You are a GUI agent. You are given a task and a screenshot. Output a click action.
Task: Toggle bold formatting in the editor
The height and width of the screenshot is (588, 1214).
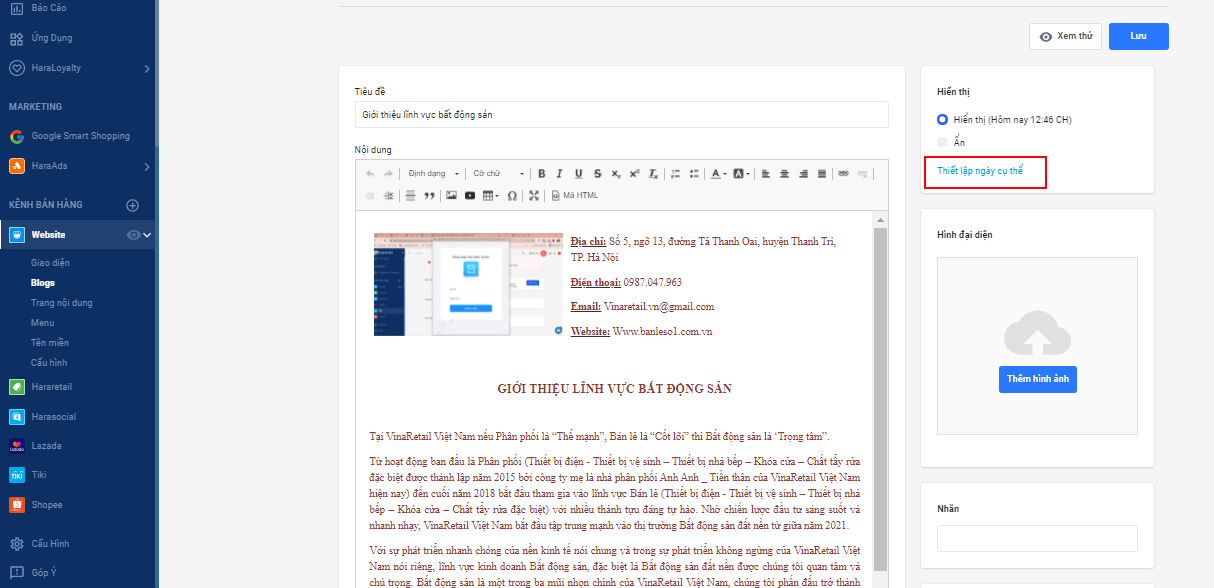(x=541, y=173)
